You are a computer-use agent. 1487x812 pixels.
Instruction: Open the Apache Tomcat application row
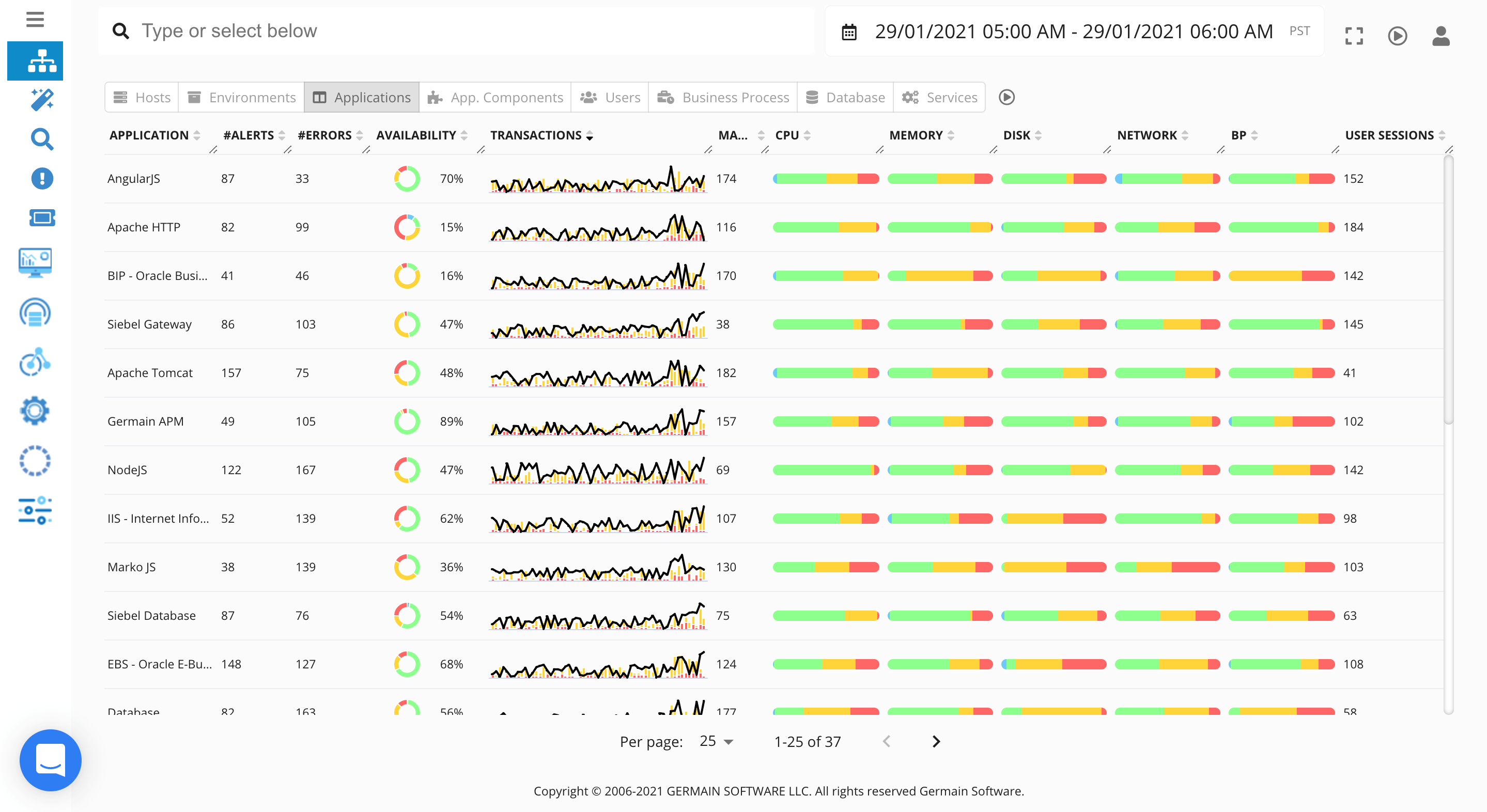[x=150, y=373]
